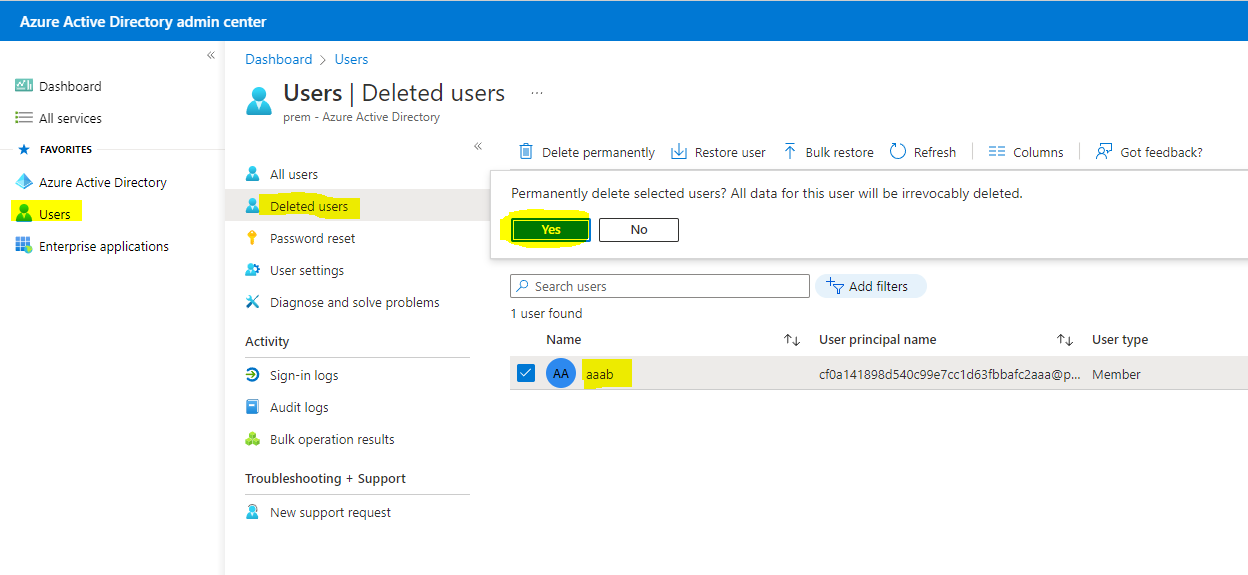Viewport: 1248px width, 575px height.
Task: Click the Columns layout icon
Action: pos(997,152)
